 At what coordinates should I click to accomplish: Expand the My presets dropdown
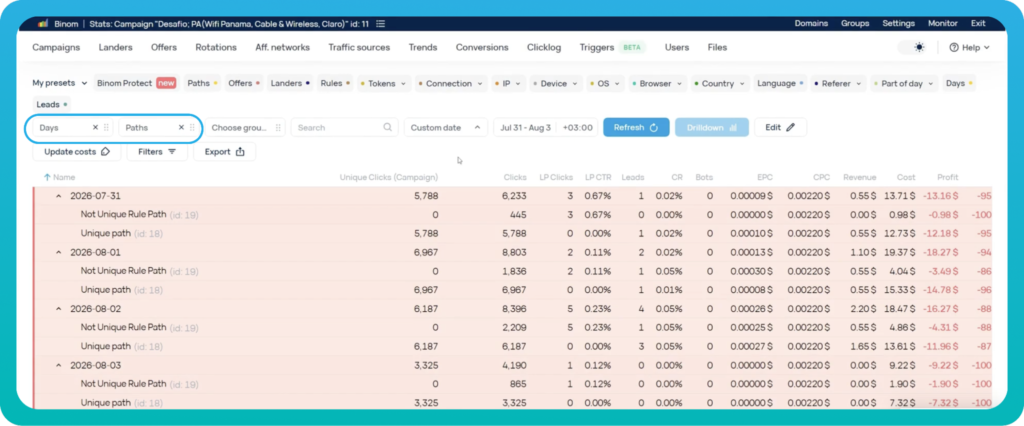click(60, 83)
